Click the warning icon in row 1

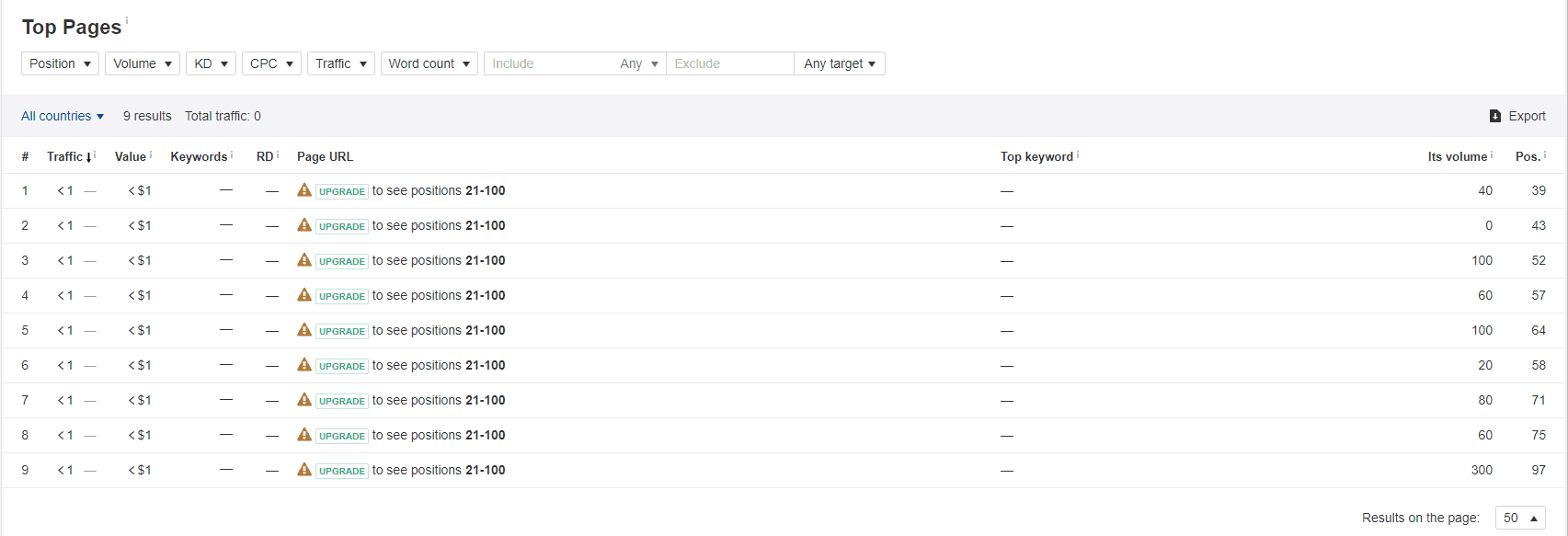pos(304,190)
